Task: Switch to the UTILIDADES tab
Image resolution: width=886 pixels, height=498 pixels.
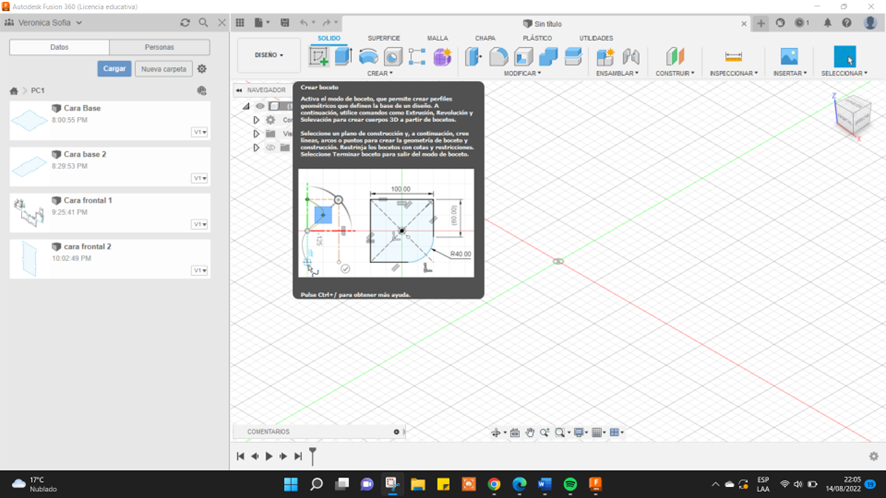Action: [596, 38]
